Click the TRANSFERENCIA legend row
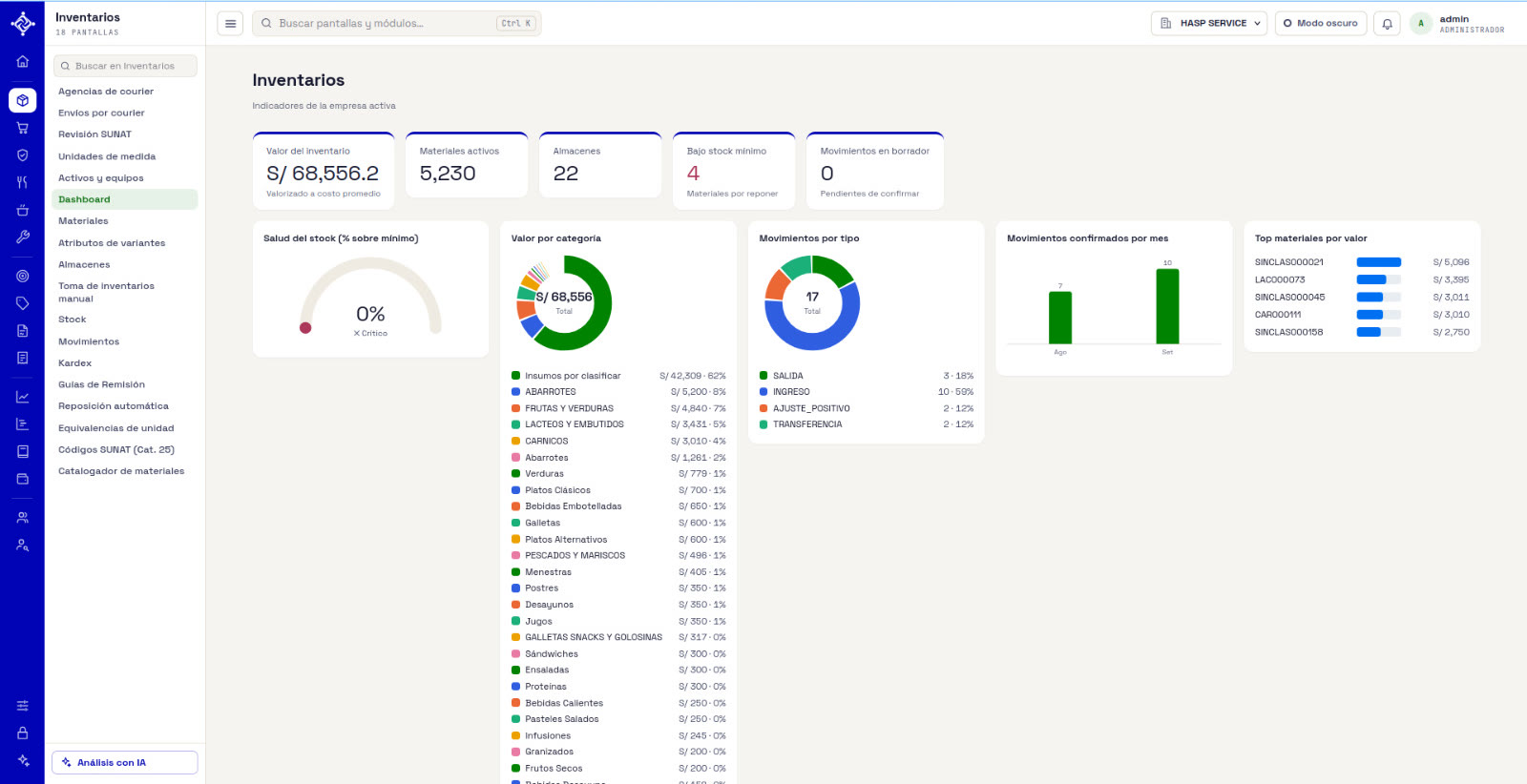Viewport: 1527px width, 784px height. (x=867, y=424)
